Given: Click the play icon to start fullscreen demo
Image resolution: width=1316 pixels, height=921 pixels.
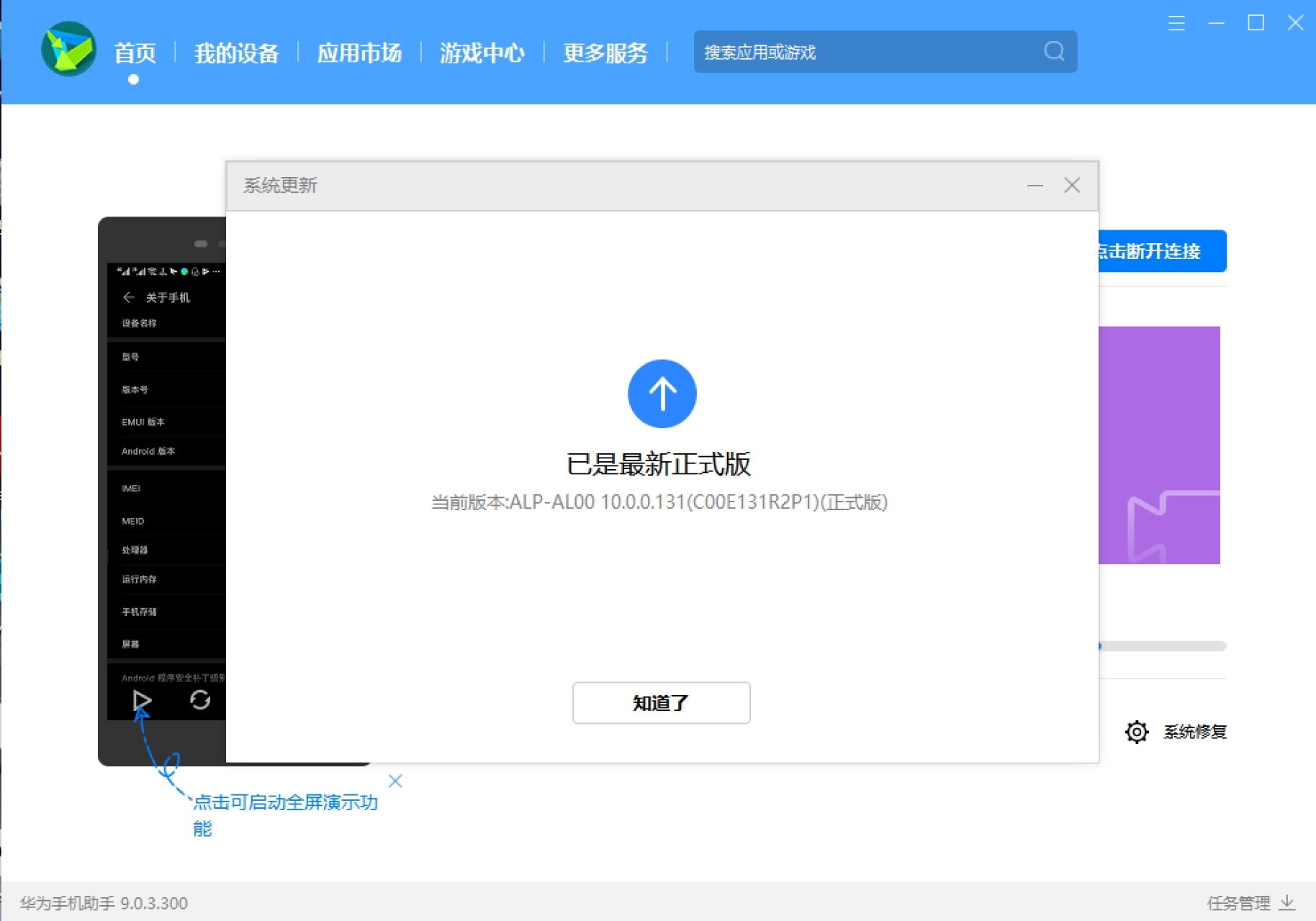Looking at the screenshot, I should (143, 699).
